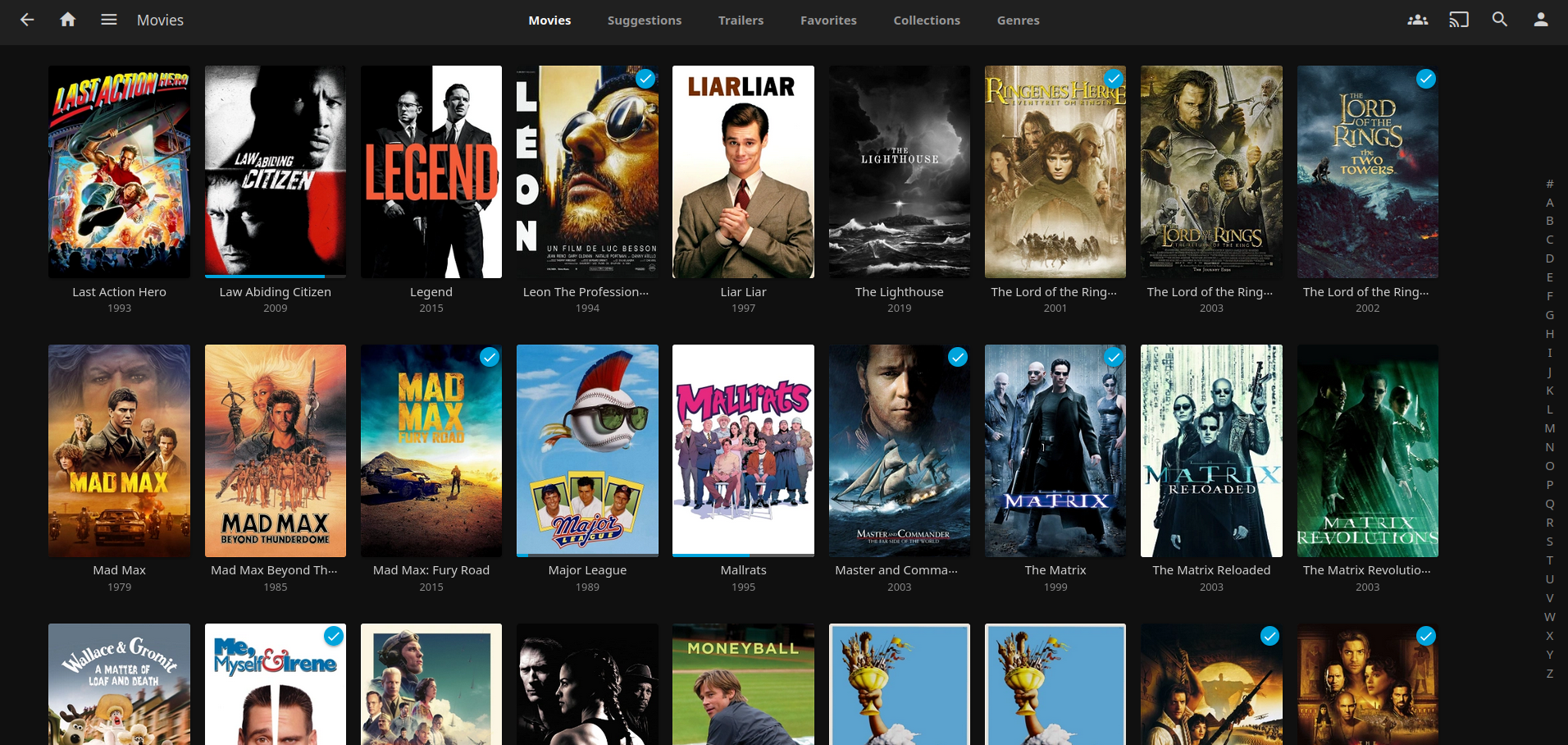Jump to letter D in alphabet picker
The image size is (1568, 745).
(1550, 258)
